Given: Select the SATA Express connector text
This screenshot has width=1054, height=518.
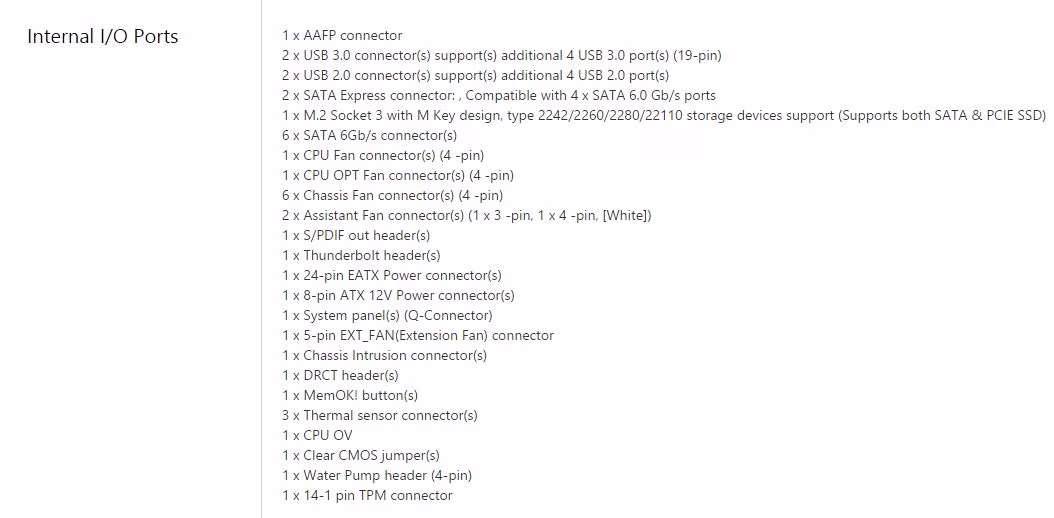Looking at the screenshot, I should [499, 95].
